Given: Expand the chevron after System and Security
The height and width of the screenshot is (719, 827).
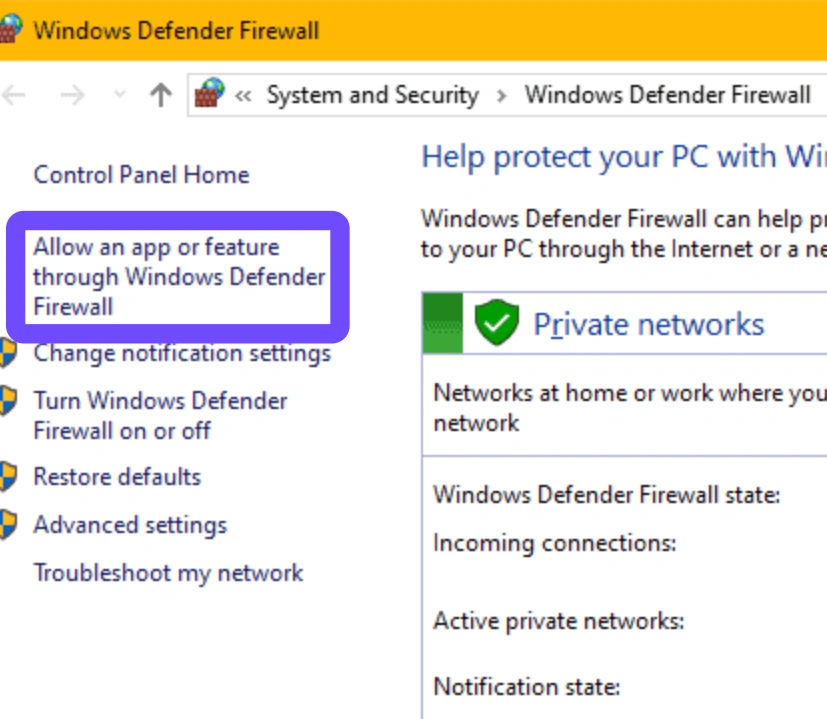Looking at the screenshot, I should coord(502,96).
